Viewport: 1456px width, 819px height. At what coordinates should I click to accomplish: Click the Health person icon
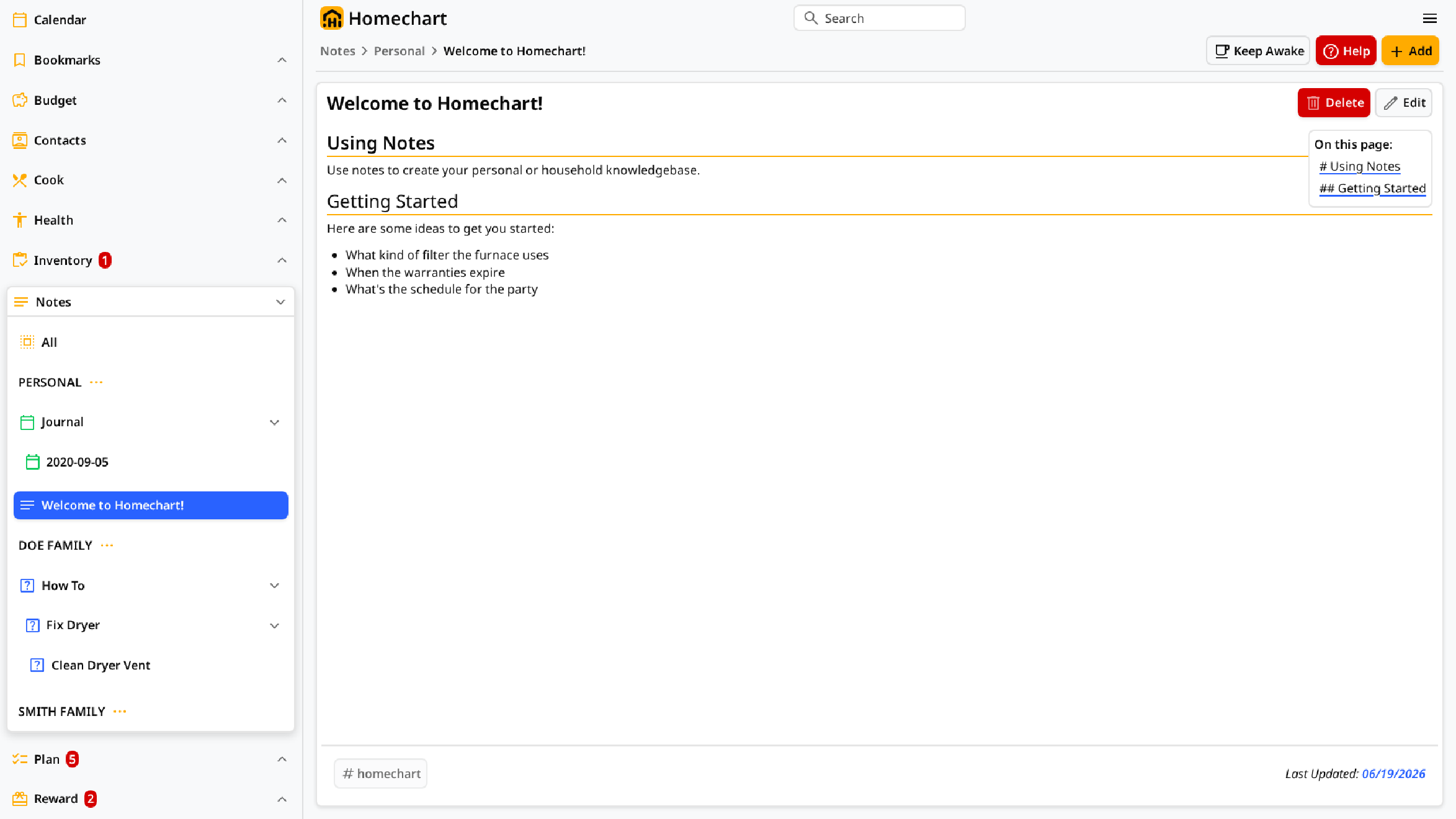(x=20, y=220)
